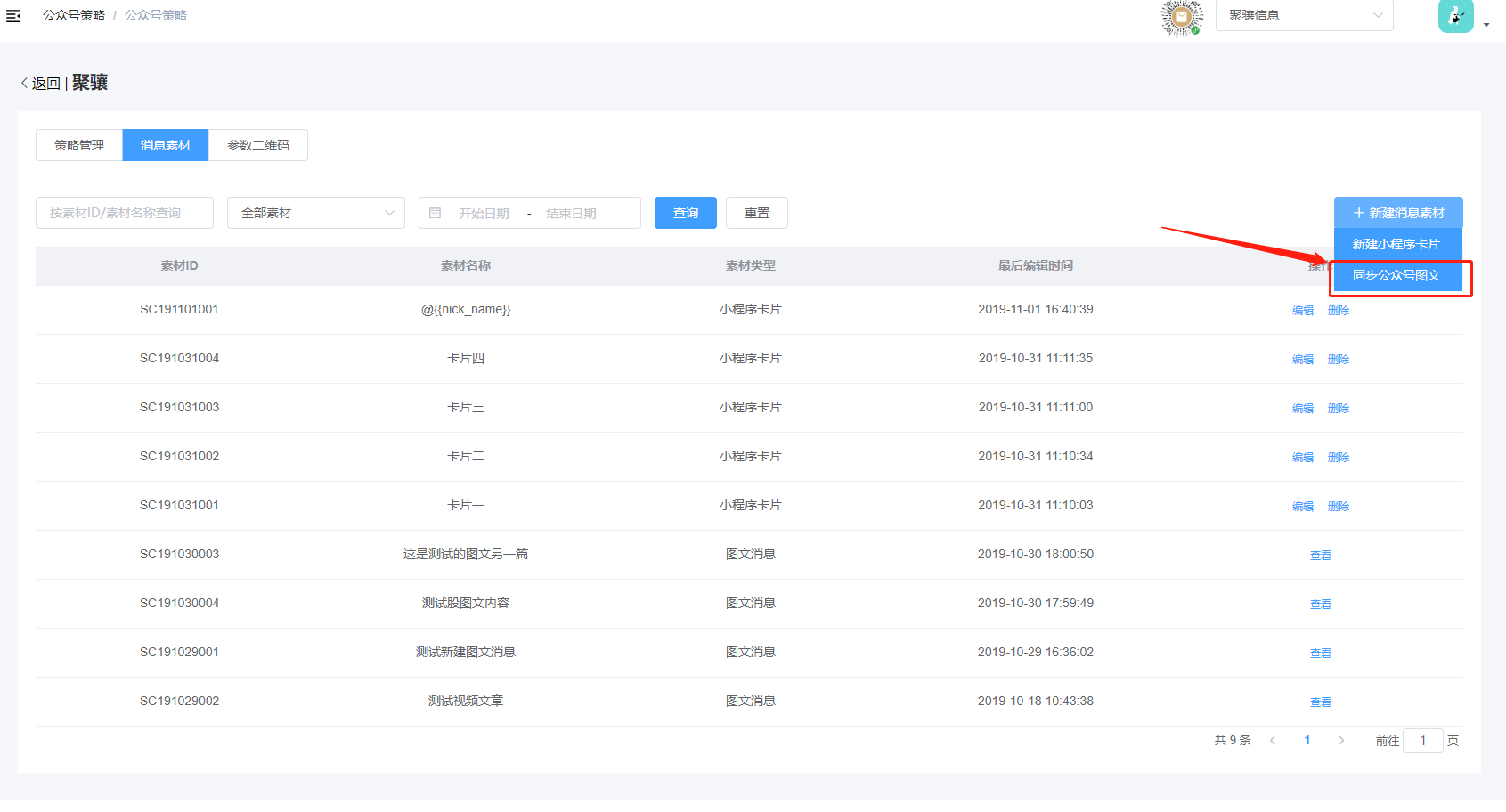Edit the 卡片四 material row

point(1303,360)
